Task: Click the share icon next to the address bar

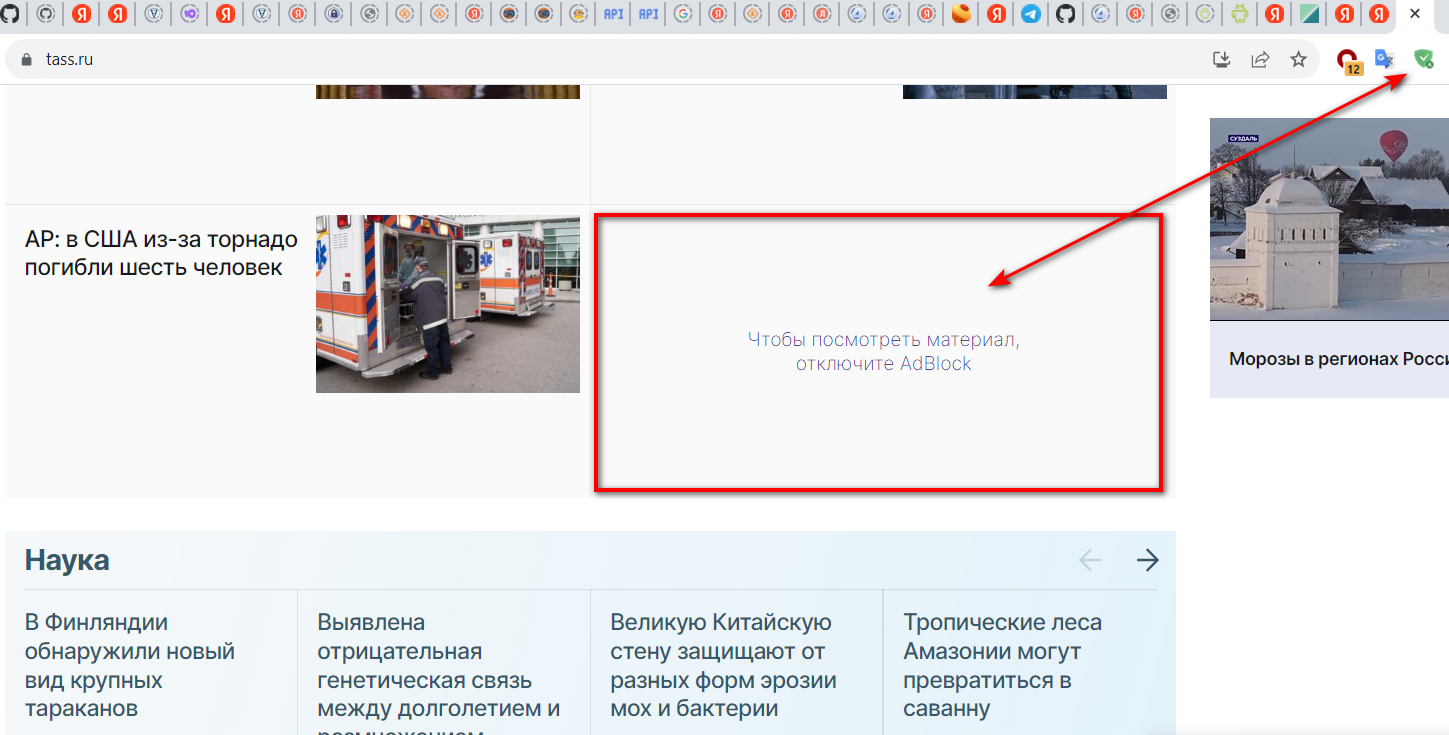Action: (1260, 59)
